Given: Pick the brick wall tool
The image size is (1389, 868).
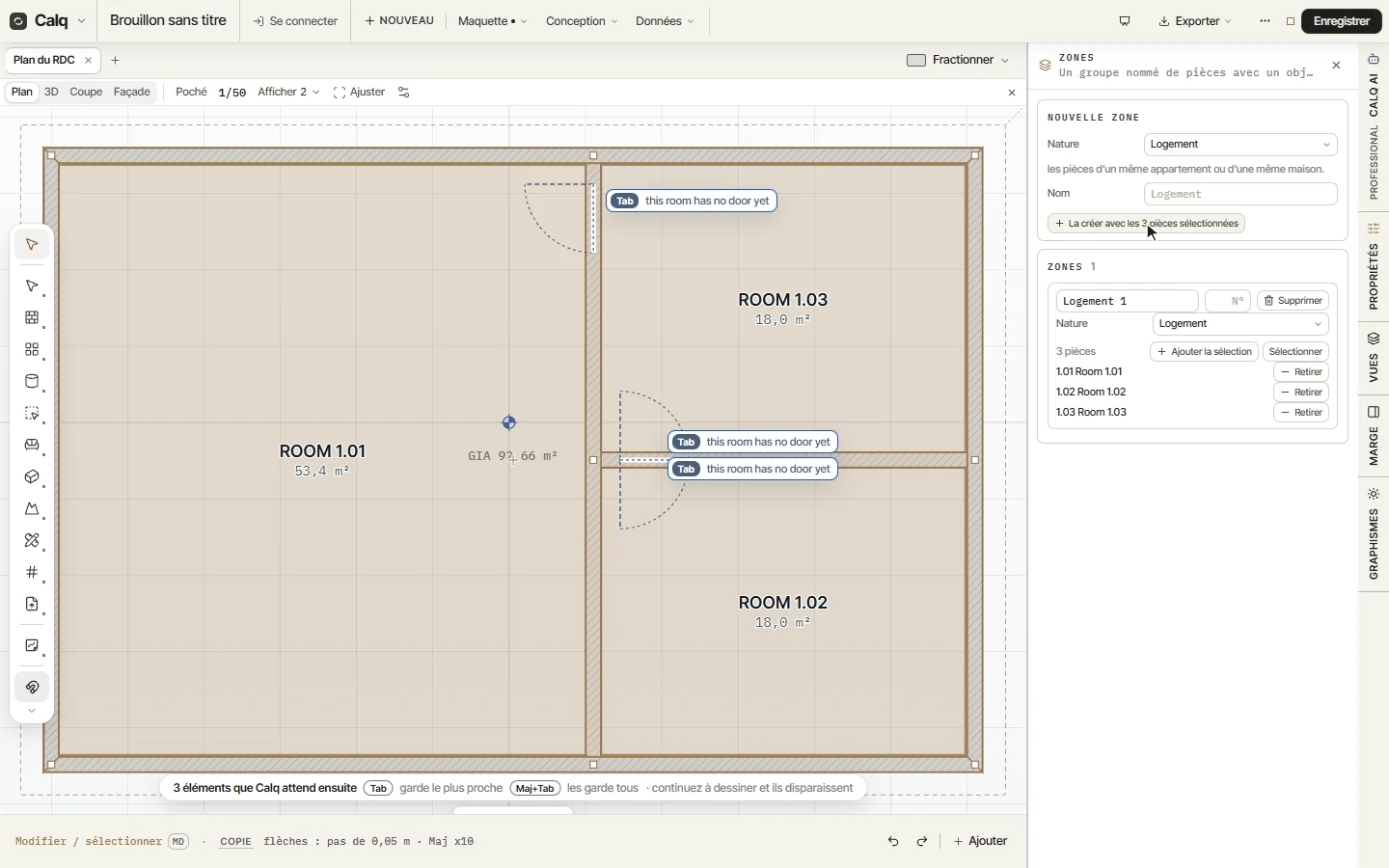Looking at the screenshot, I should click(32, 317).
